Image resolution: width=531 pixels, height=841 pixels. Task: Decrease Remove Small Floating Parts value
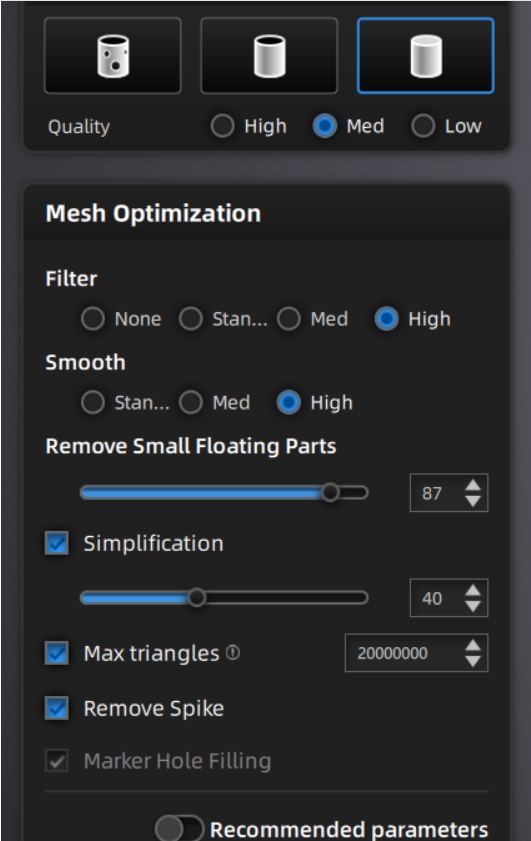(x=473, y=501)
